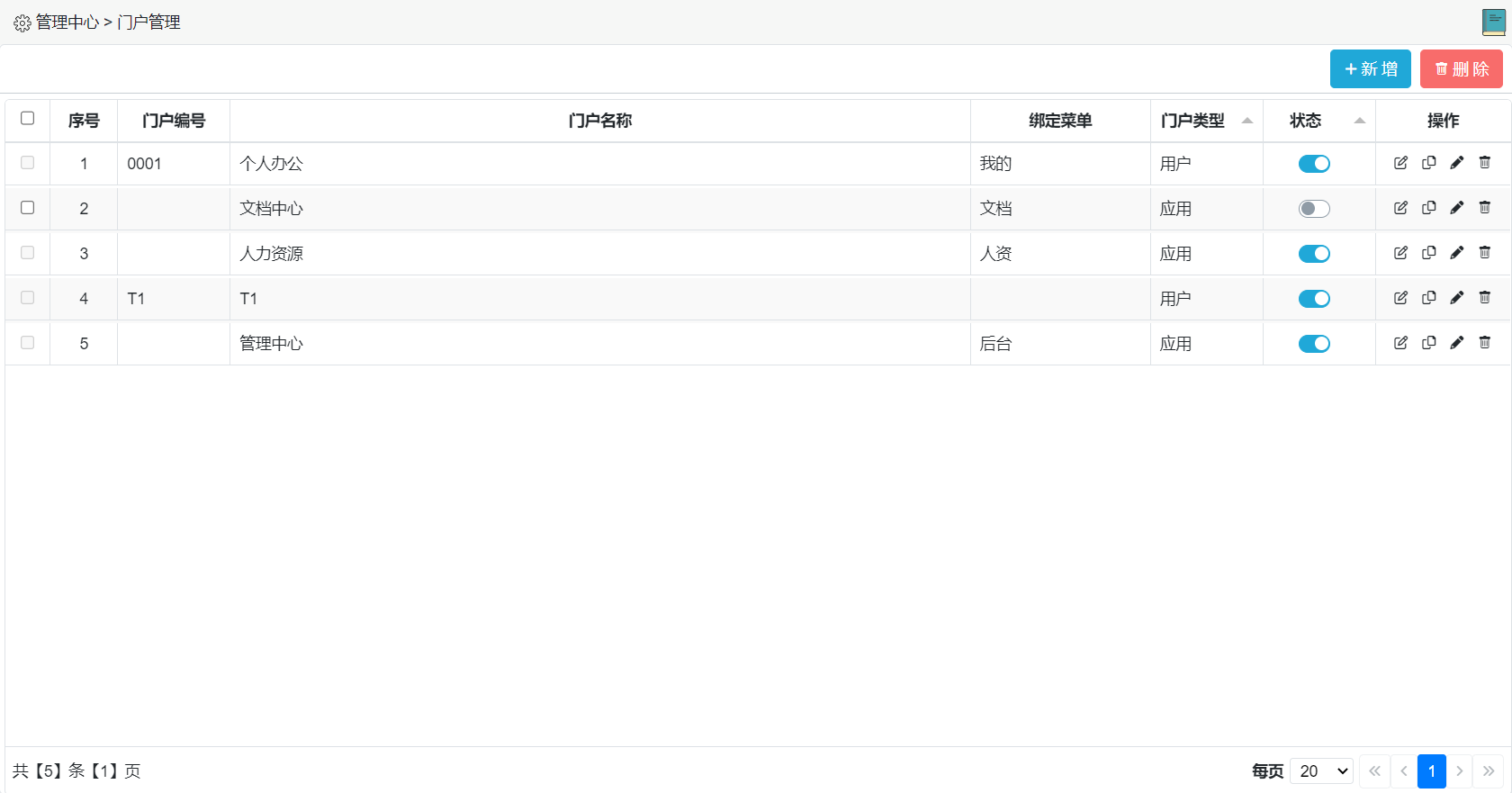Jump to the last page with the double-right arrow

coord(1489,771)
